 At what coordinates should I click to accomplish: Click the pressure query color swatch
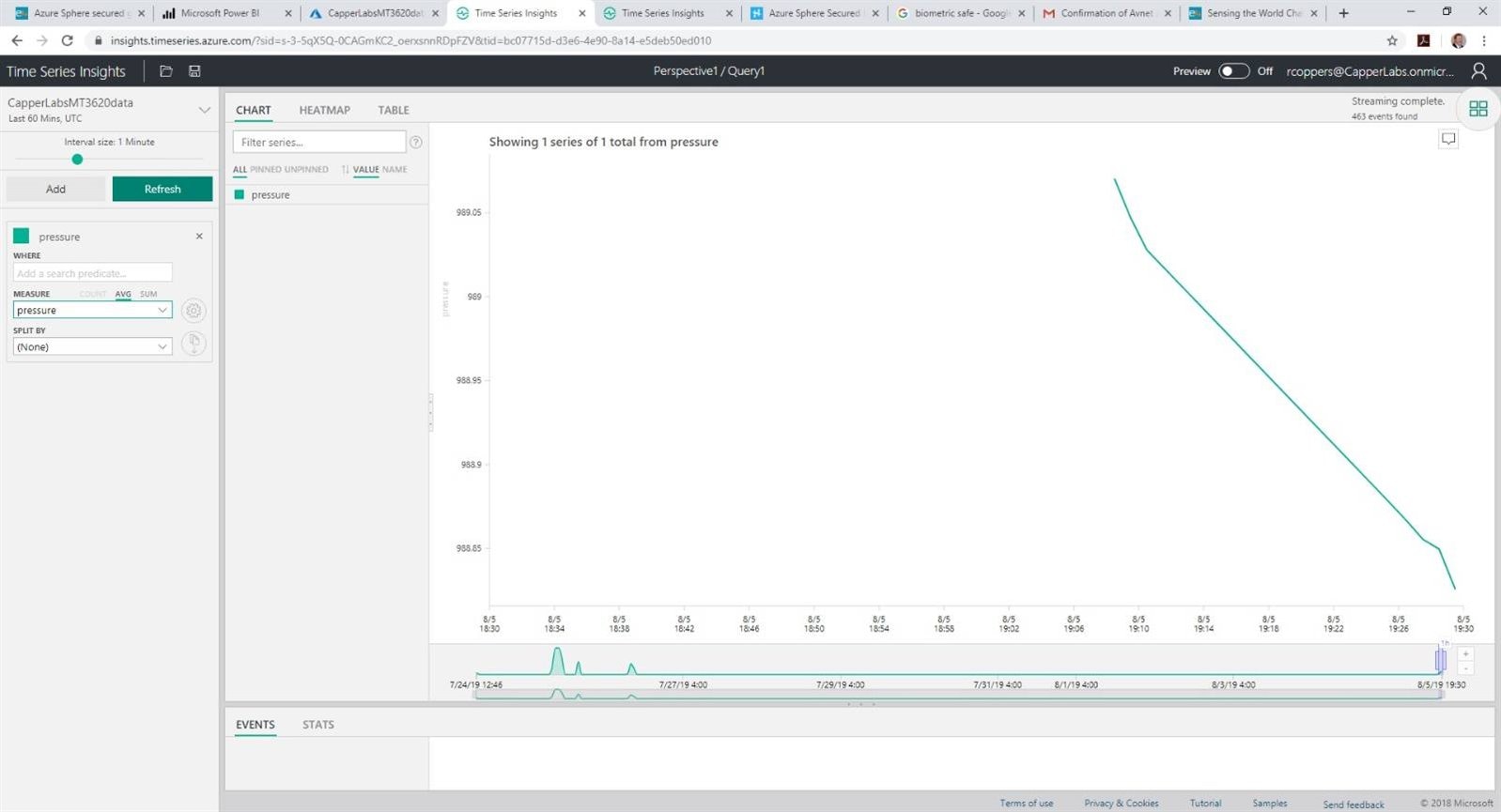pyautogui.click(x=22, y=237)
